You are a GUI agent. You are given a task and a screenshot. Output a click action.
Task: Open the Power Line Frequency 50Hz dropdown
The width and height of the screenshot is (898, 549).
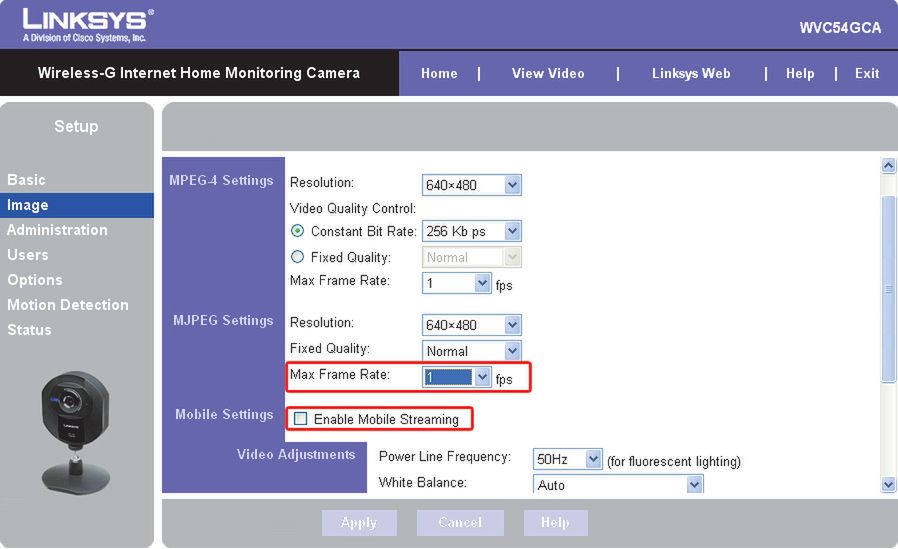(568, 459)
